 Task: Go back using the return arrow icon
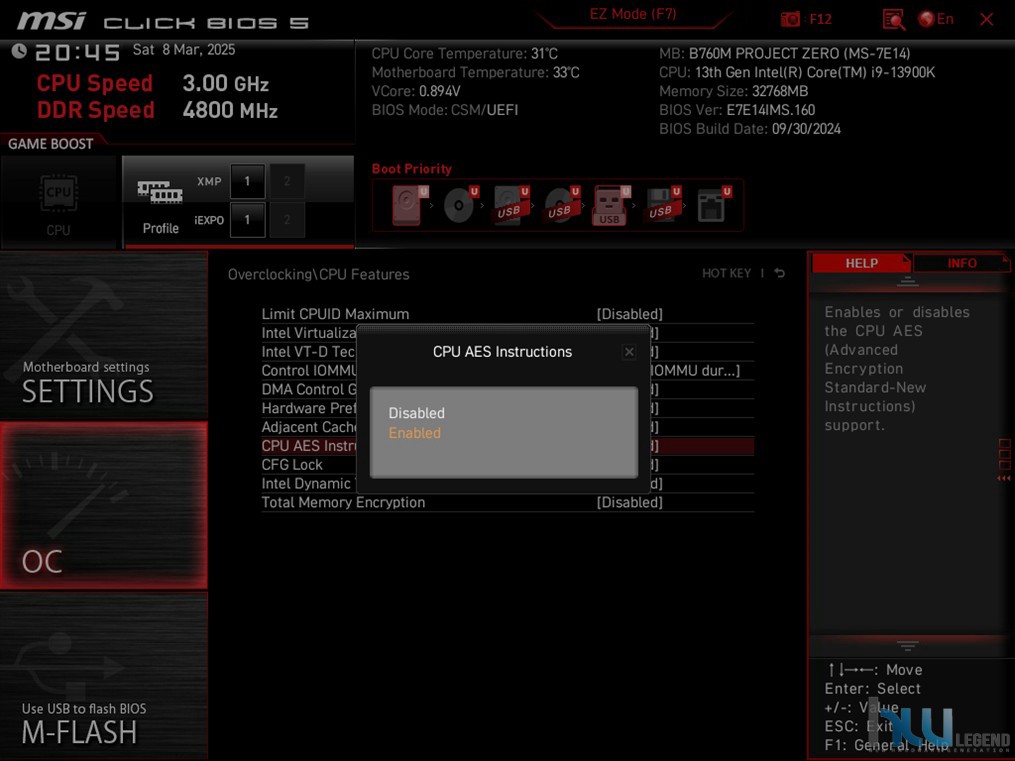[780, 273]
